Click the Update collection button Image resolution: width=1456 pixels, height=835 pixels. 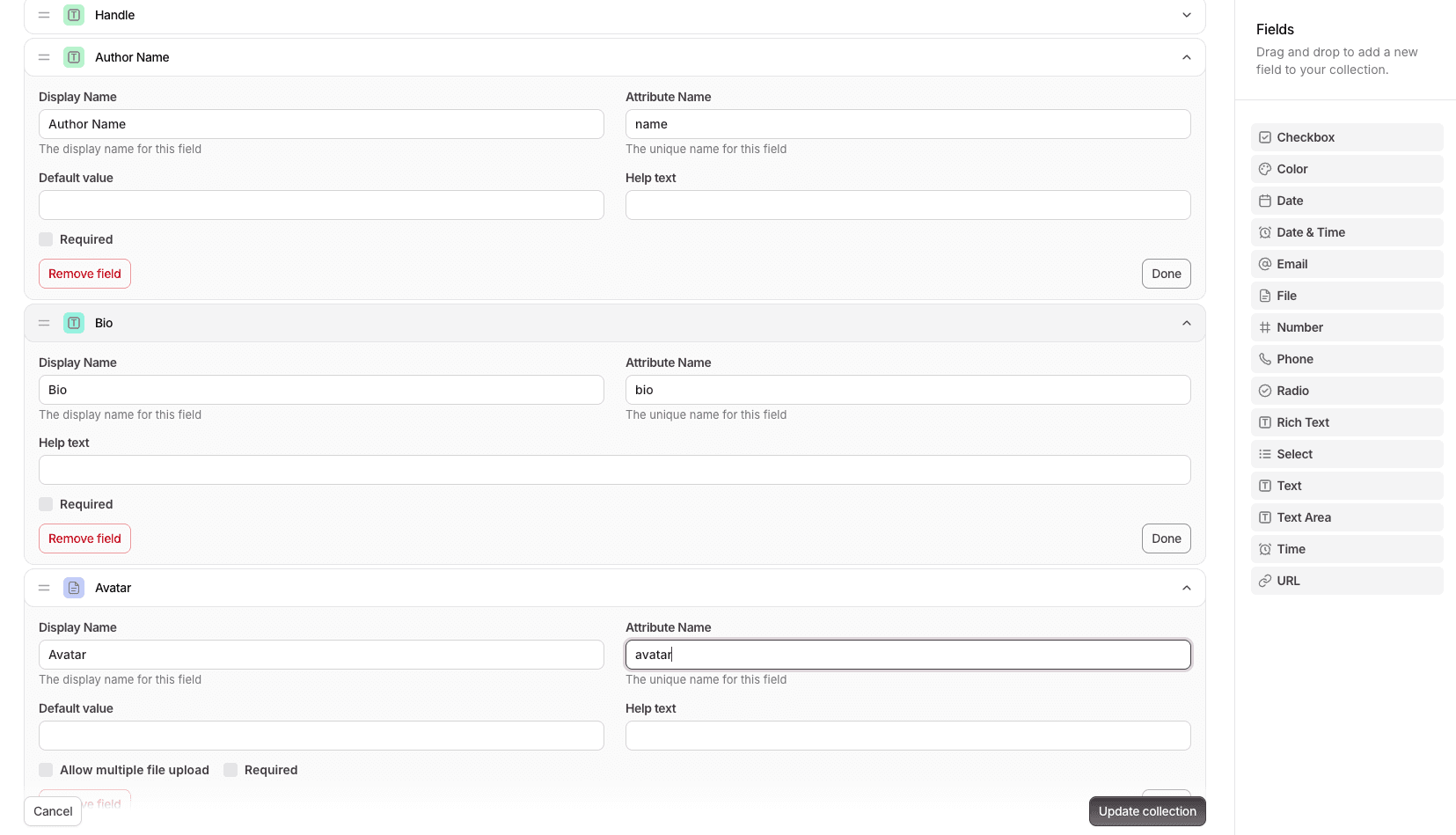pos(1146,811)
